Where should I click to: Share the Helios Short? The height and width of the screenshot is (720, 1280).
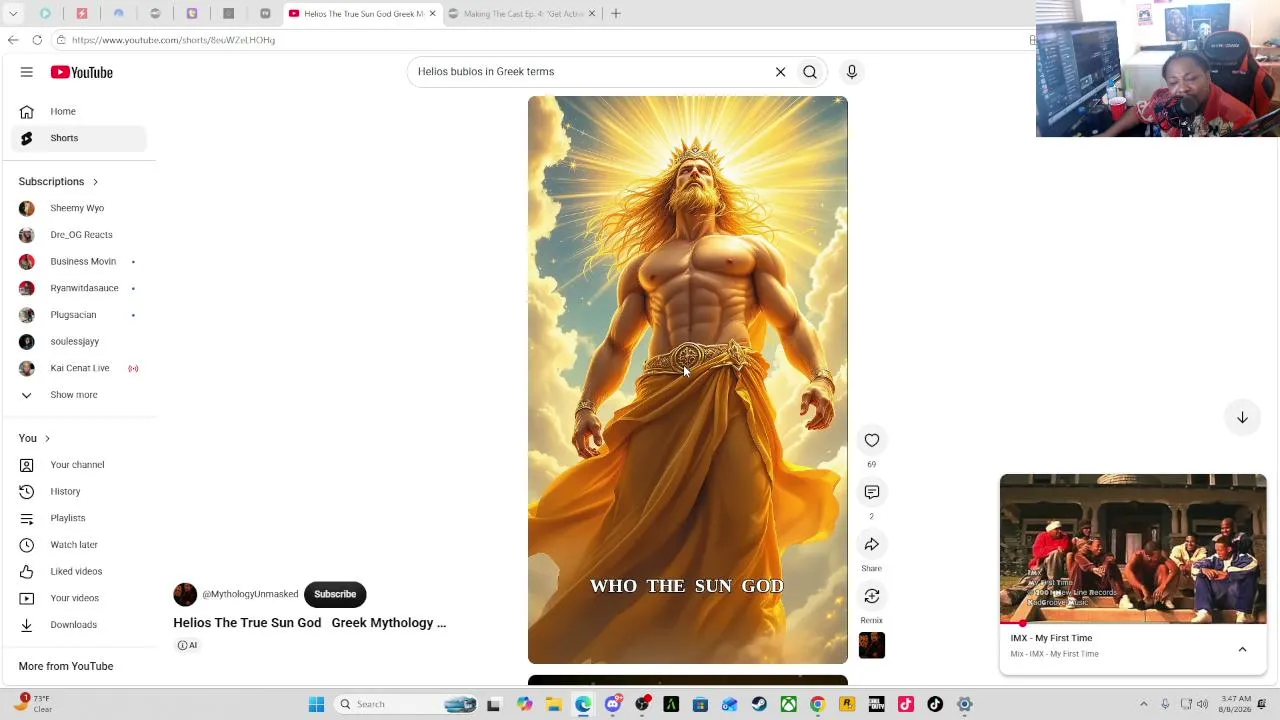point(872,544)
